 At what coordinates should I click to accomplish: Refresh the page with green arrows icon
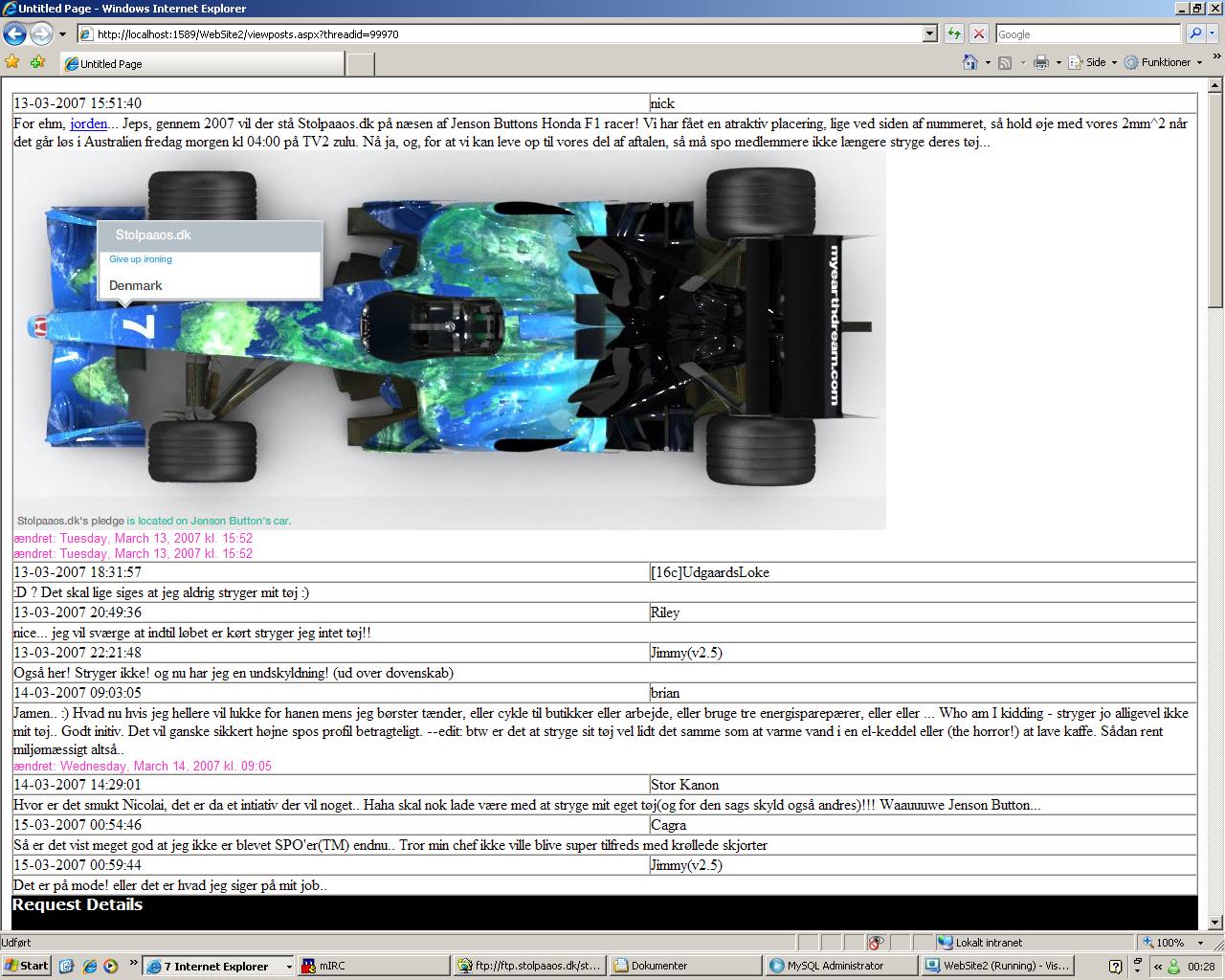coord(954,34)
